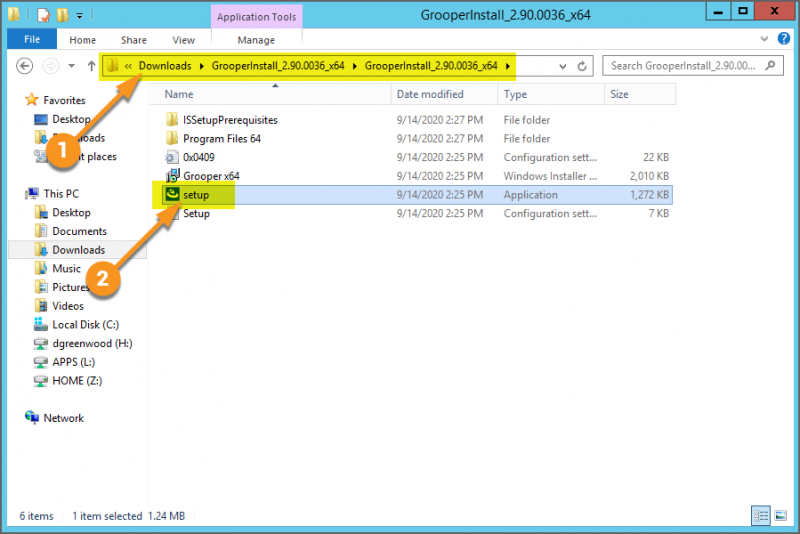Switch to Large icons view in status bar
Viewport: 800px width, 534px height.
pyautogui.click(x=780, y=516)
